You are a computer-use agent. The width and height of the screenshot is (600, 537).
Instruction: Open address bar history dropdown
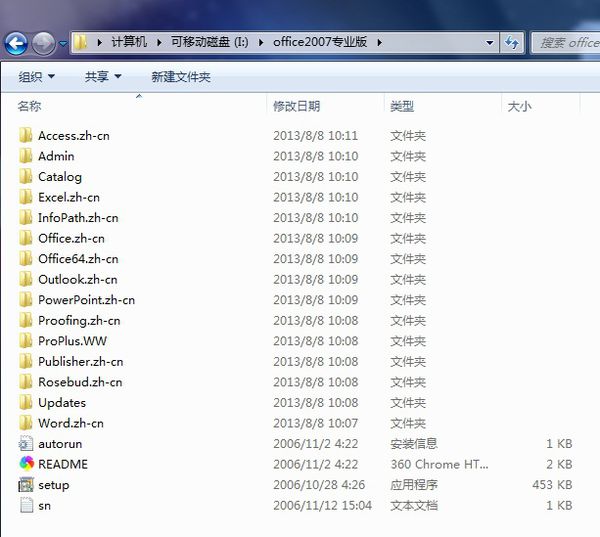489,42
